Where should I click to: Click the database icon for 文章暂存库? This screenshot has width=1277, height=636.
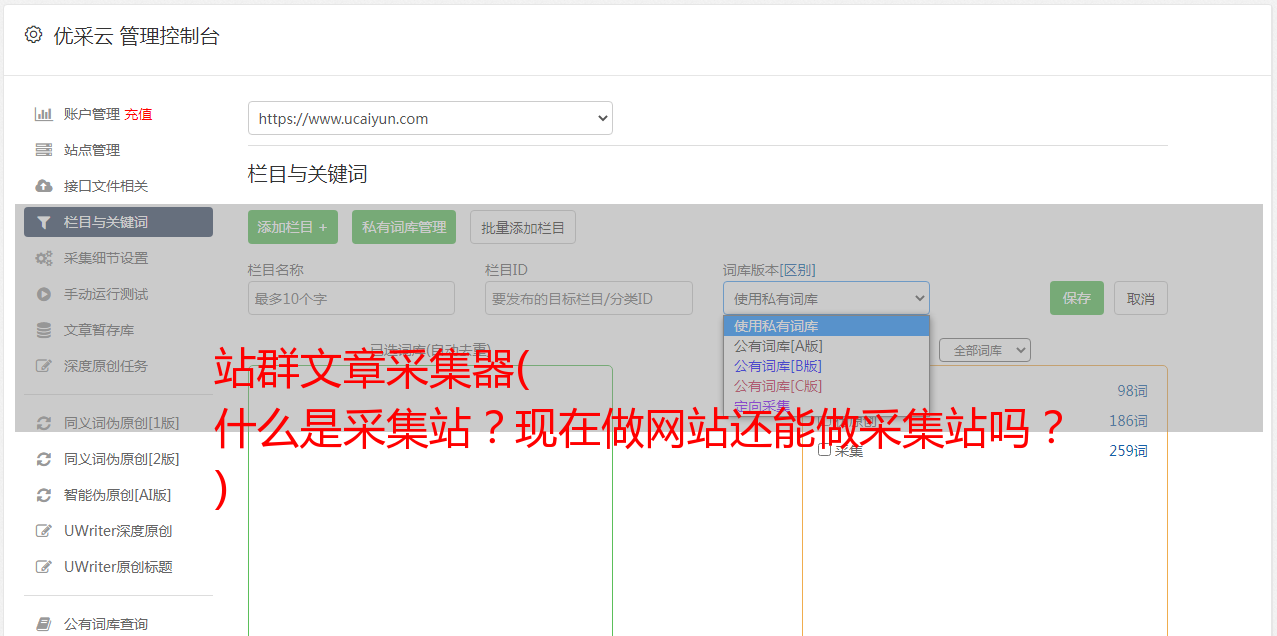44,330
